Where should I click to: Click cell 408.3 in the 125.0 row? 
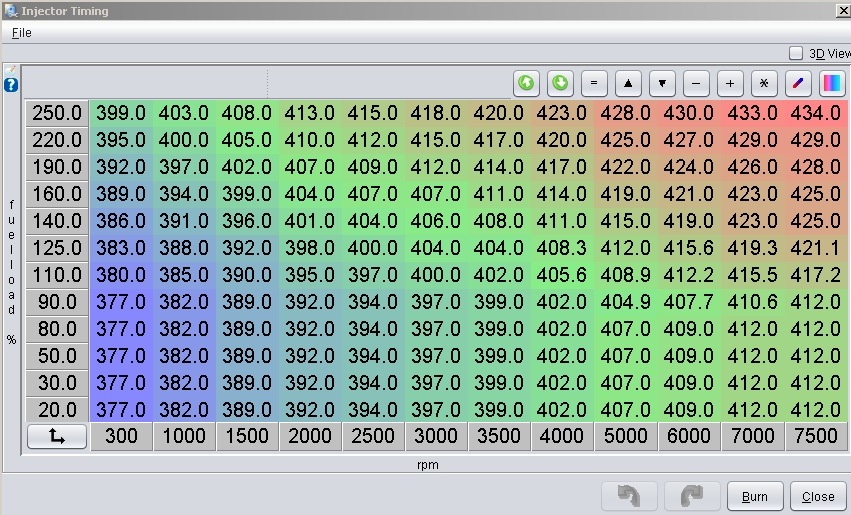pos(562,248)
